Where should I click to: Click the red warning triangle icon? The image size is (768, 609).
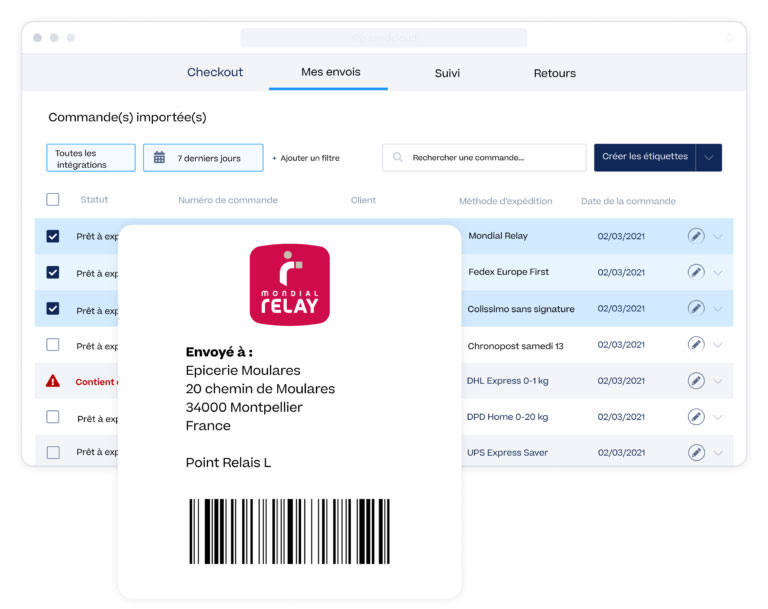click(53, 381)
